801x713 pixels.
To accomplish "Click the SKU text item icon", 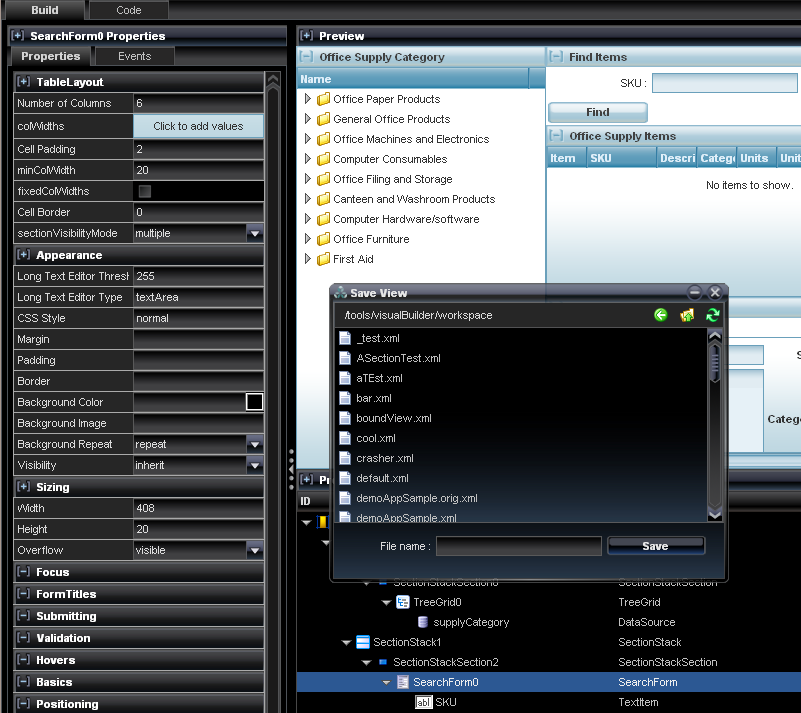I will tap(423, 702).
